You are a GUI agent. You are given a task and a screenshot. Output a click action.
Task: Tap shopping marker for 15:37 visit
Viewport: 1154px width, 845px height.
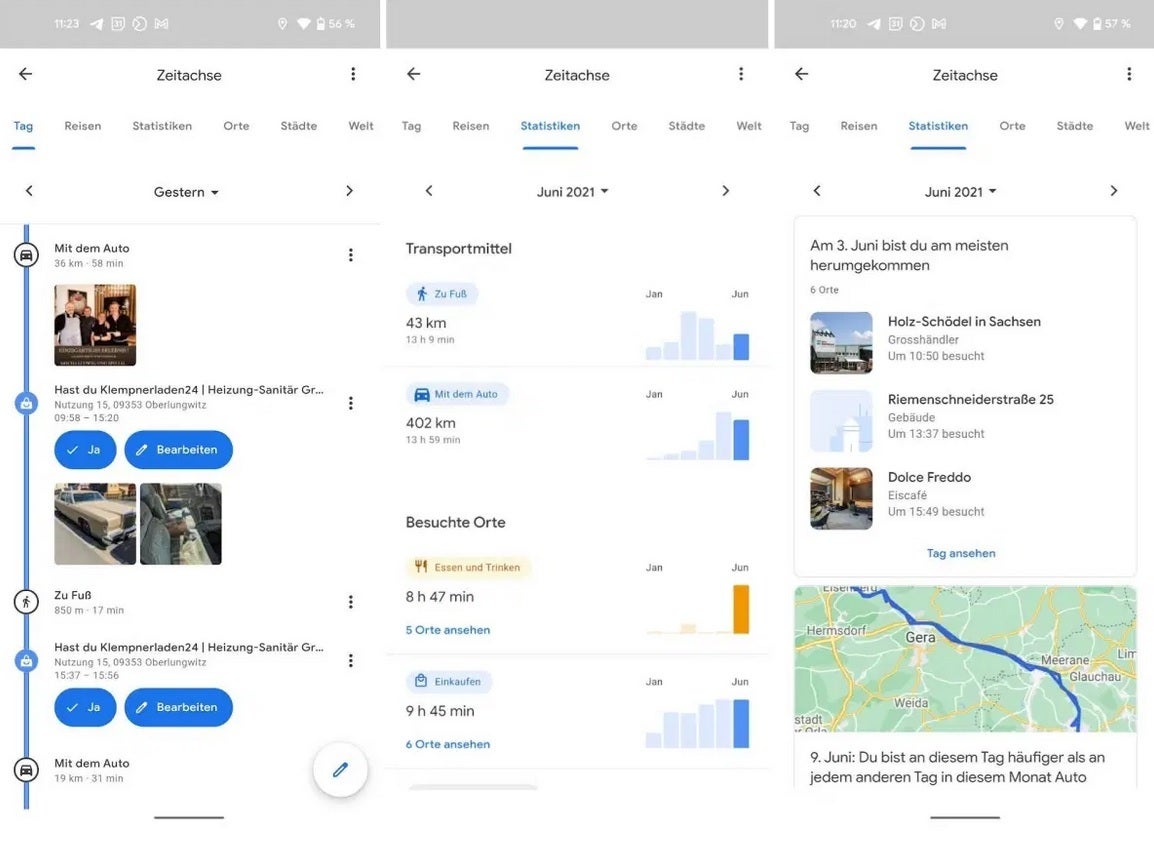[26, 660]
